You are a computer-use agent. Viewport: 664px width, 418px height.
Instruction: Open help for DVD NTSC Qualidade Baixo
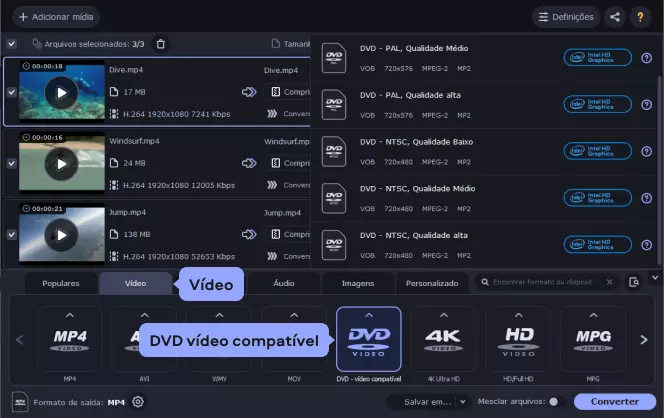click(x=646, y=151)
